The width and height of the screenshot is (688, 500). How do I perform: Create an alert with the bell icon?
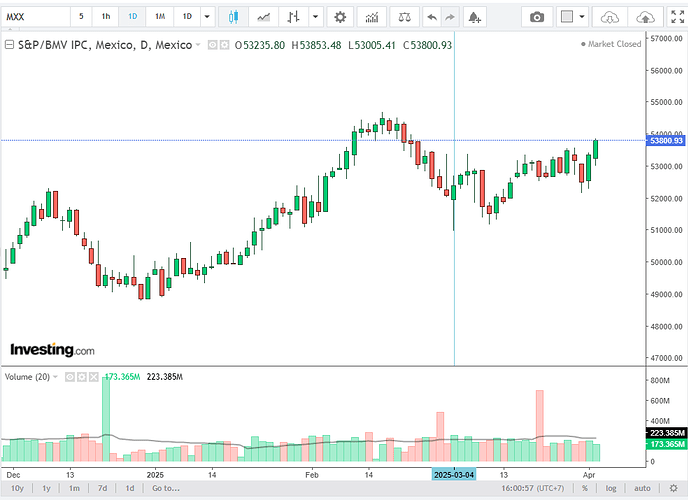pyautogui.click(x=474, y=17)
